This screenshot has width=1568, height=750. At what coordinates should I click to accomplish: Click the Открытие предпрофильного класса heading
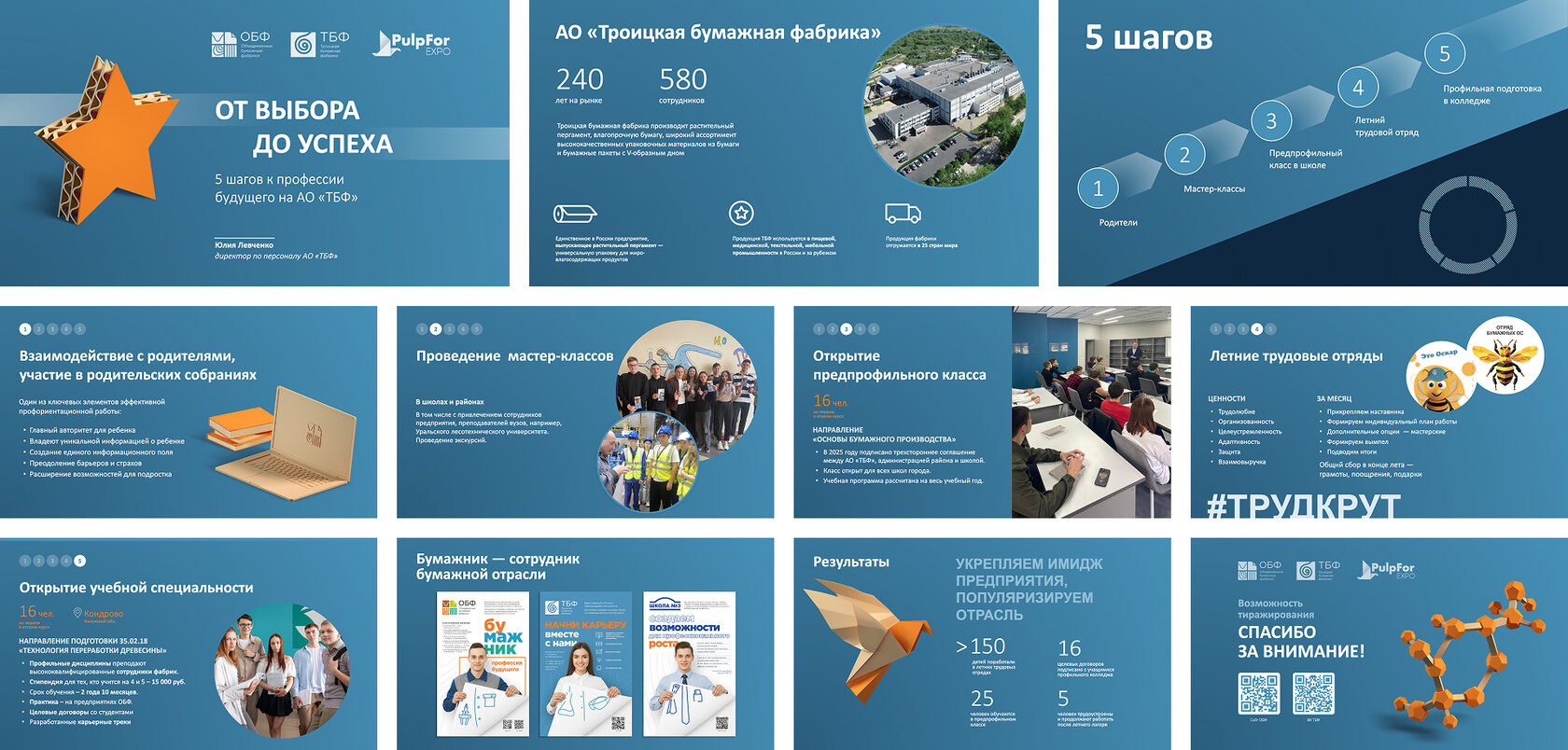click(x=899, y=365)
